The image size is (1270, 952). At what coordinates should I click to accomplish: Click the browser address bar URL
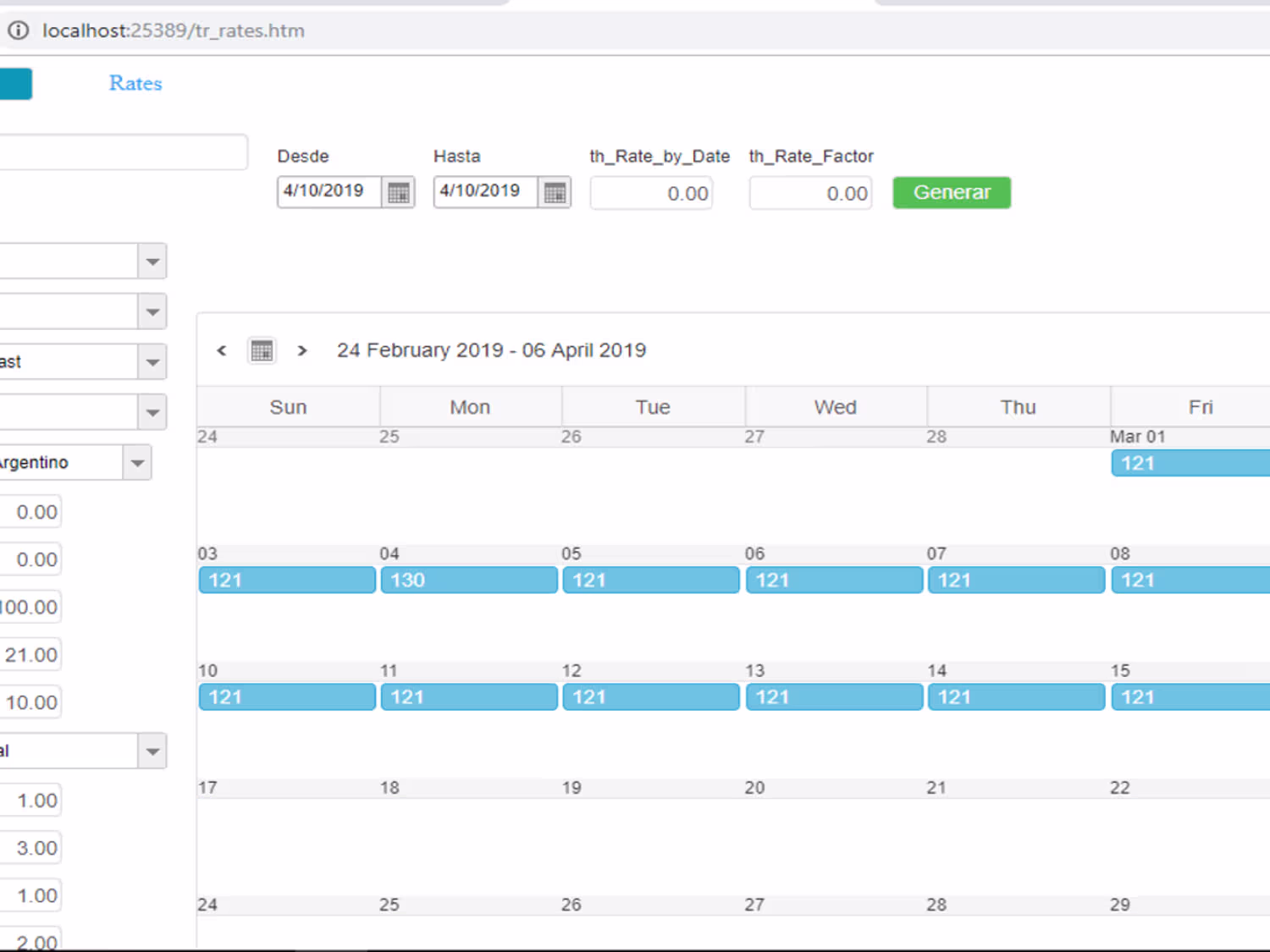[x=174, y=30]
